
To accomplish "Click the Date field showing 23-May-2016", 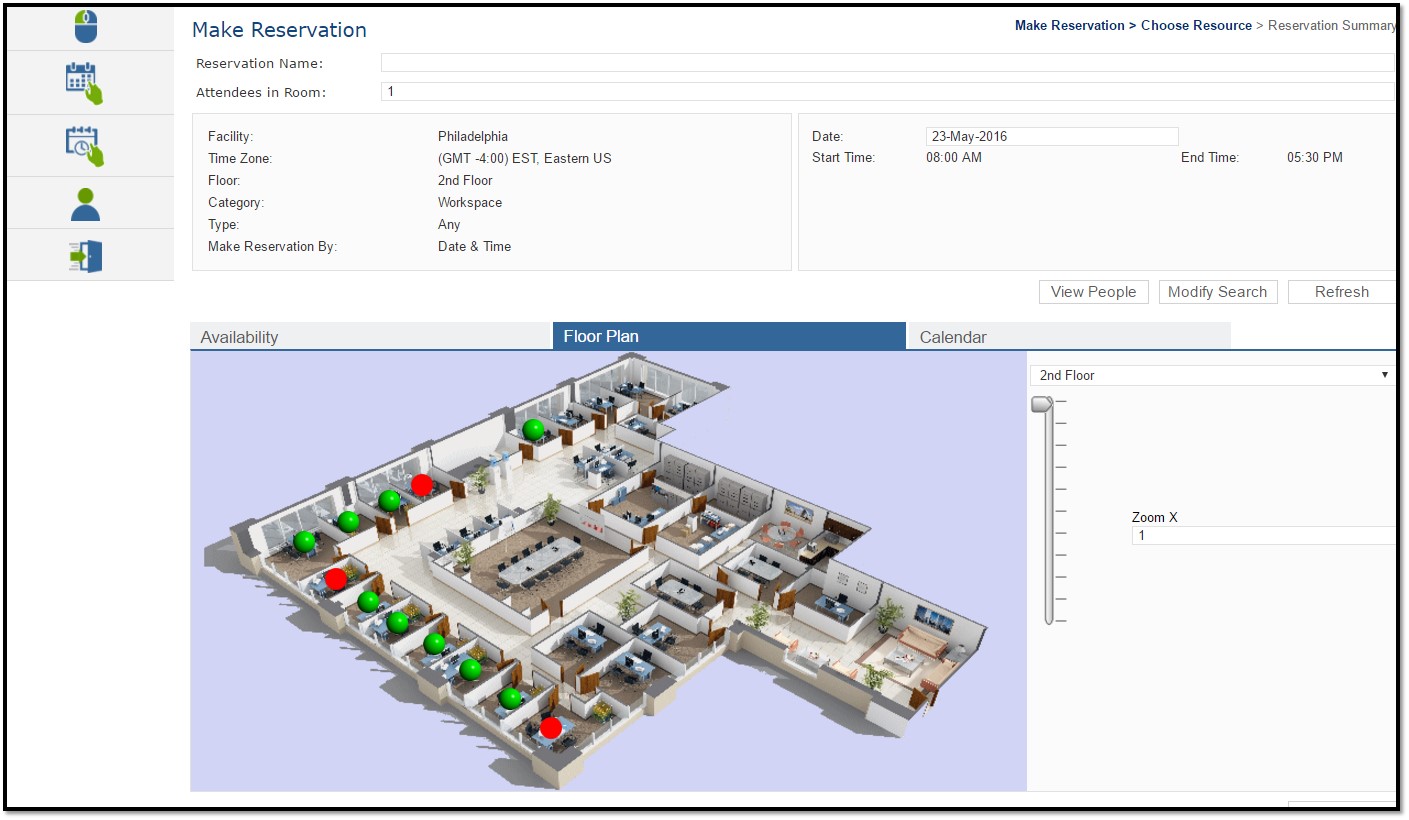I will [x=1051, y=136].
